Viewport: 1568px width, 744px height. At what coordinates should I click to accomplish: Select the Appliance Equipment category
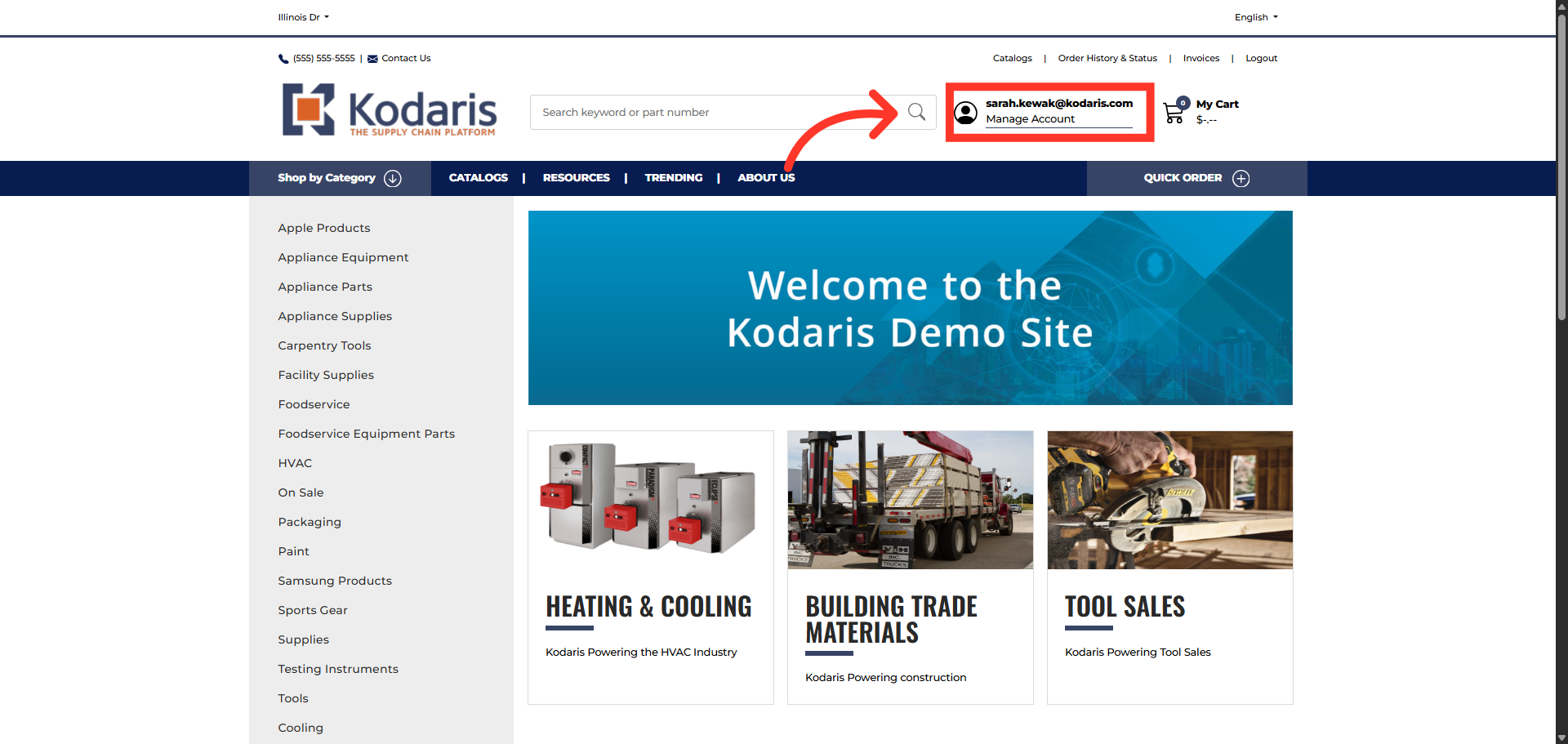coord(343,257)
